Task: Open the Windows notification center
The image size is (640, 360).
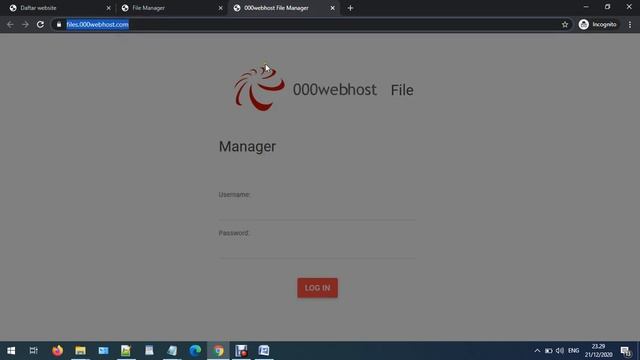Action: tap(625, 351)
